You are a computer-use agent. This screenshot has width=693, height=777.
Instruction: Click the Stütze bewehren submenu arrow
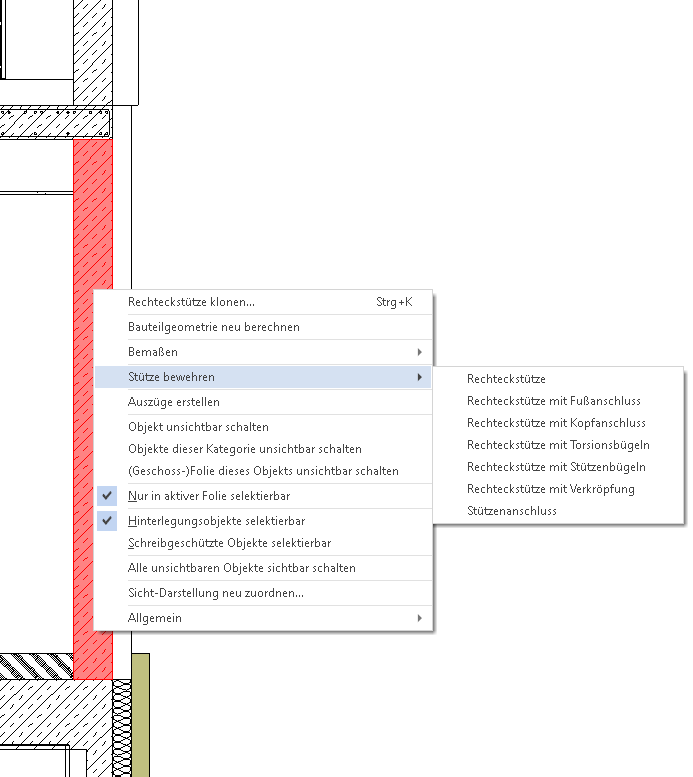tap(419, 377)
